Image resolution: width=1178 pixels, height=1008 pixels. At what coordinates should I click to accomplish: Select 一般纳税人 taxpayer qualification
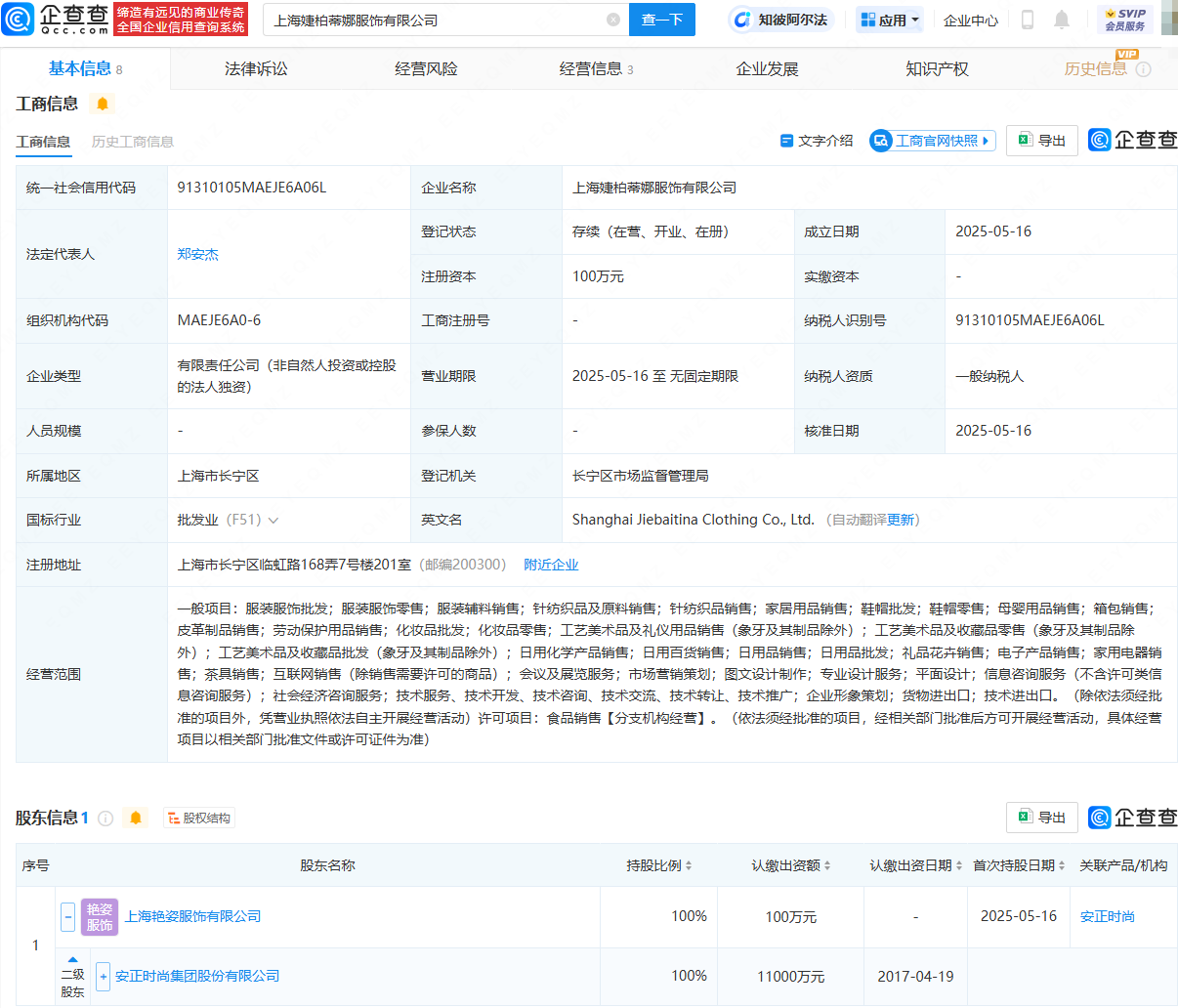tap(989, 376)
